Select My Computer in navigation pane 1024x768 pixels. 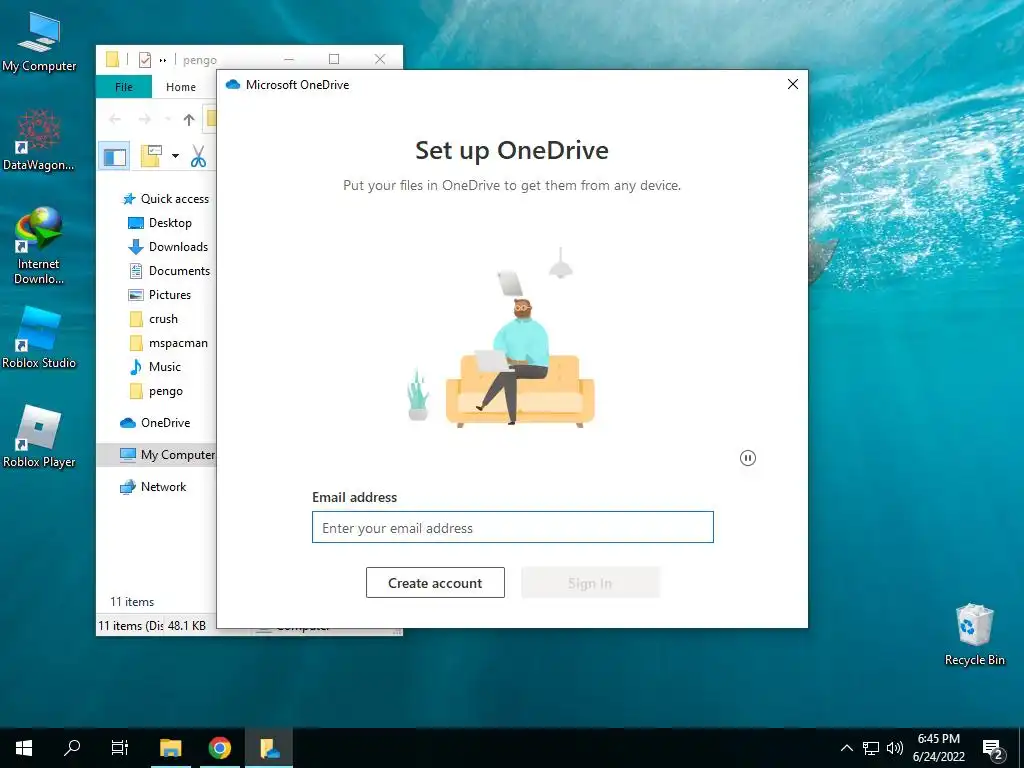157,455
